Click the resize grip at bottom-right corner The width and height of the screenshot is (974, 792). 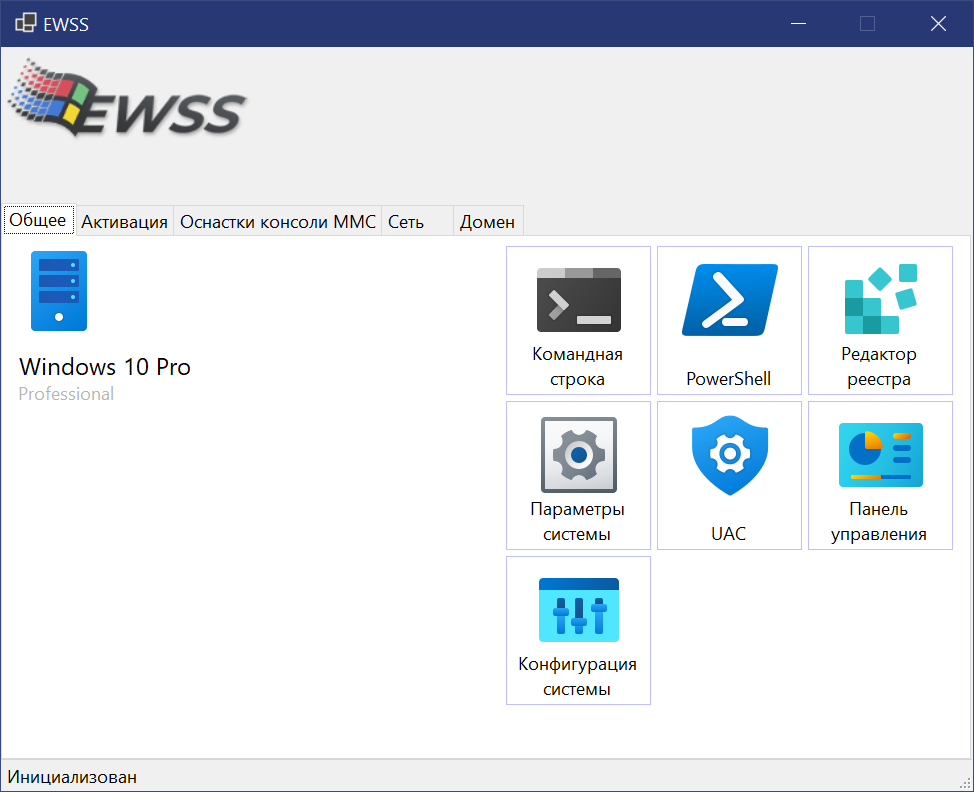pos(964,782)
